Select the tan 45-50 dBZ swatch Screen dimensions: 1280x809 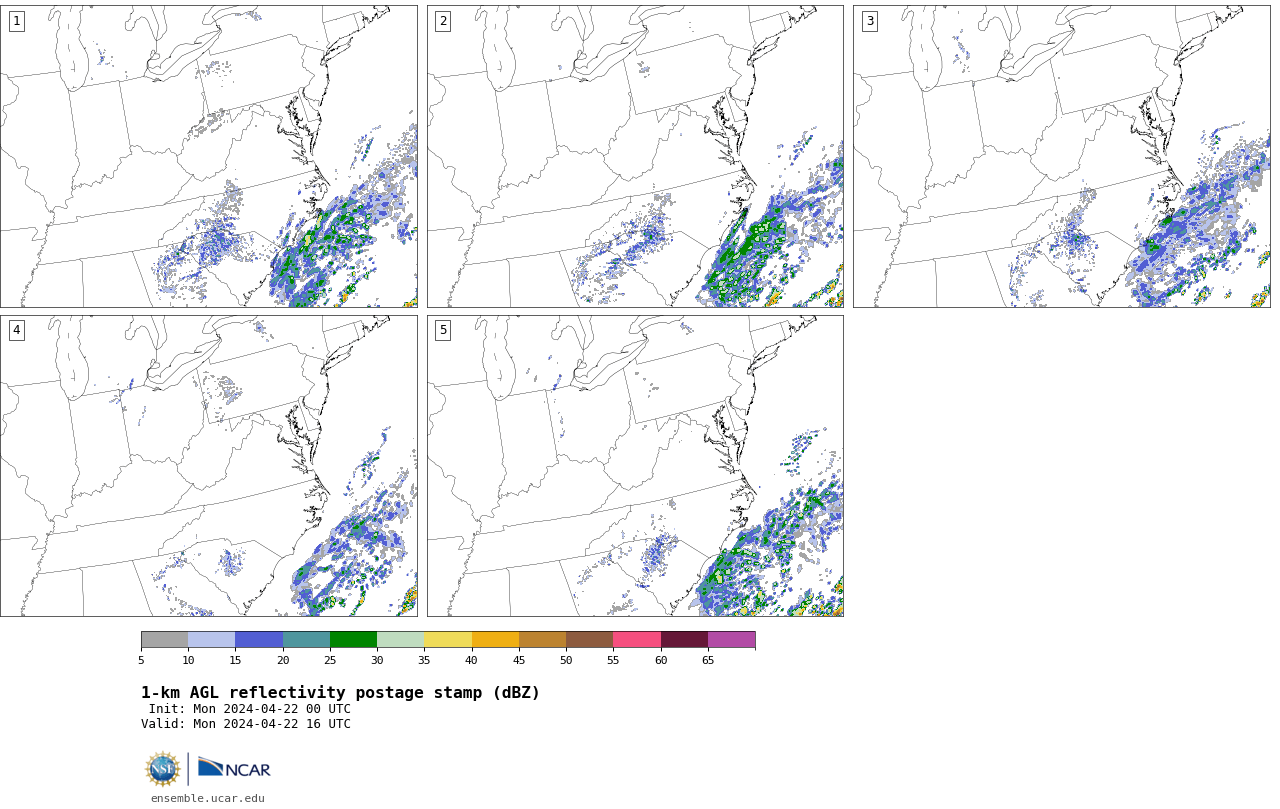coord(542,640)
